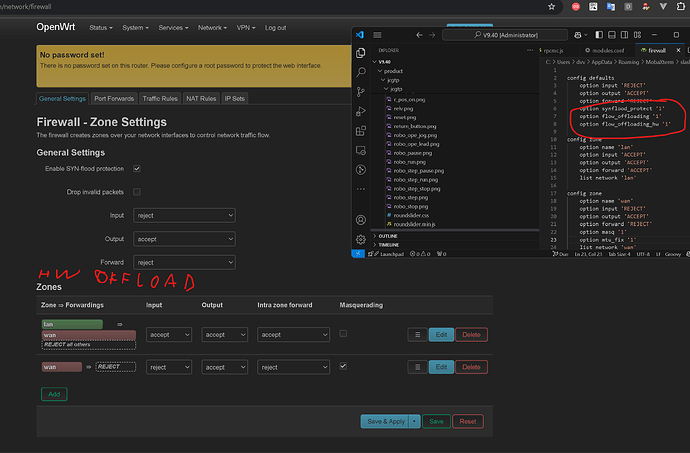
Task: Delete the wan zone
Action: pos(471,367)
